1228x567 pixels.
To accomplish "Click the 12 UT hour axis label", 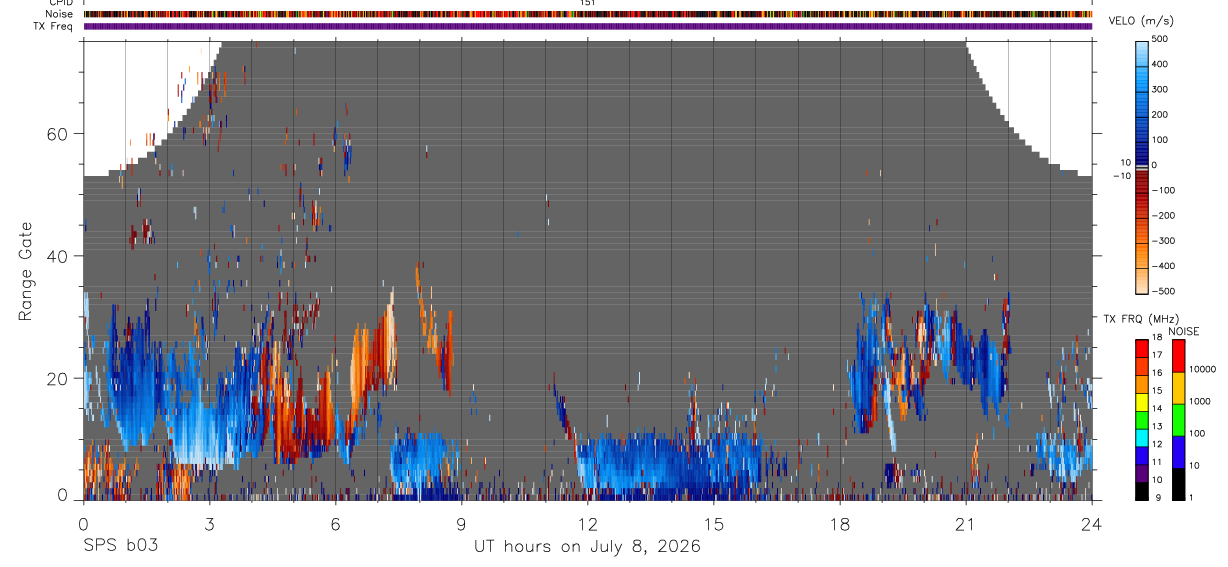I will 587,524.
